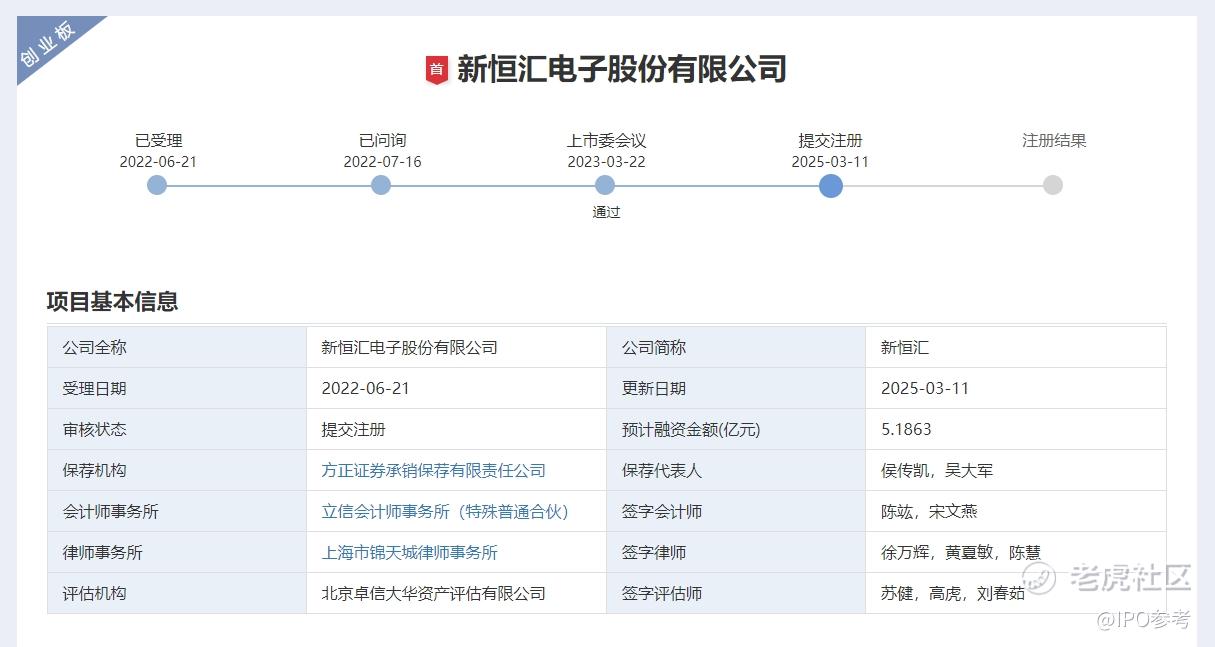Select the 2022-06-21 受理日期 table value
Viewport: 1215px width, 647px height.
point(365,388)
